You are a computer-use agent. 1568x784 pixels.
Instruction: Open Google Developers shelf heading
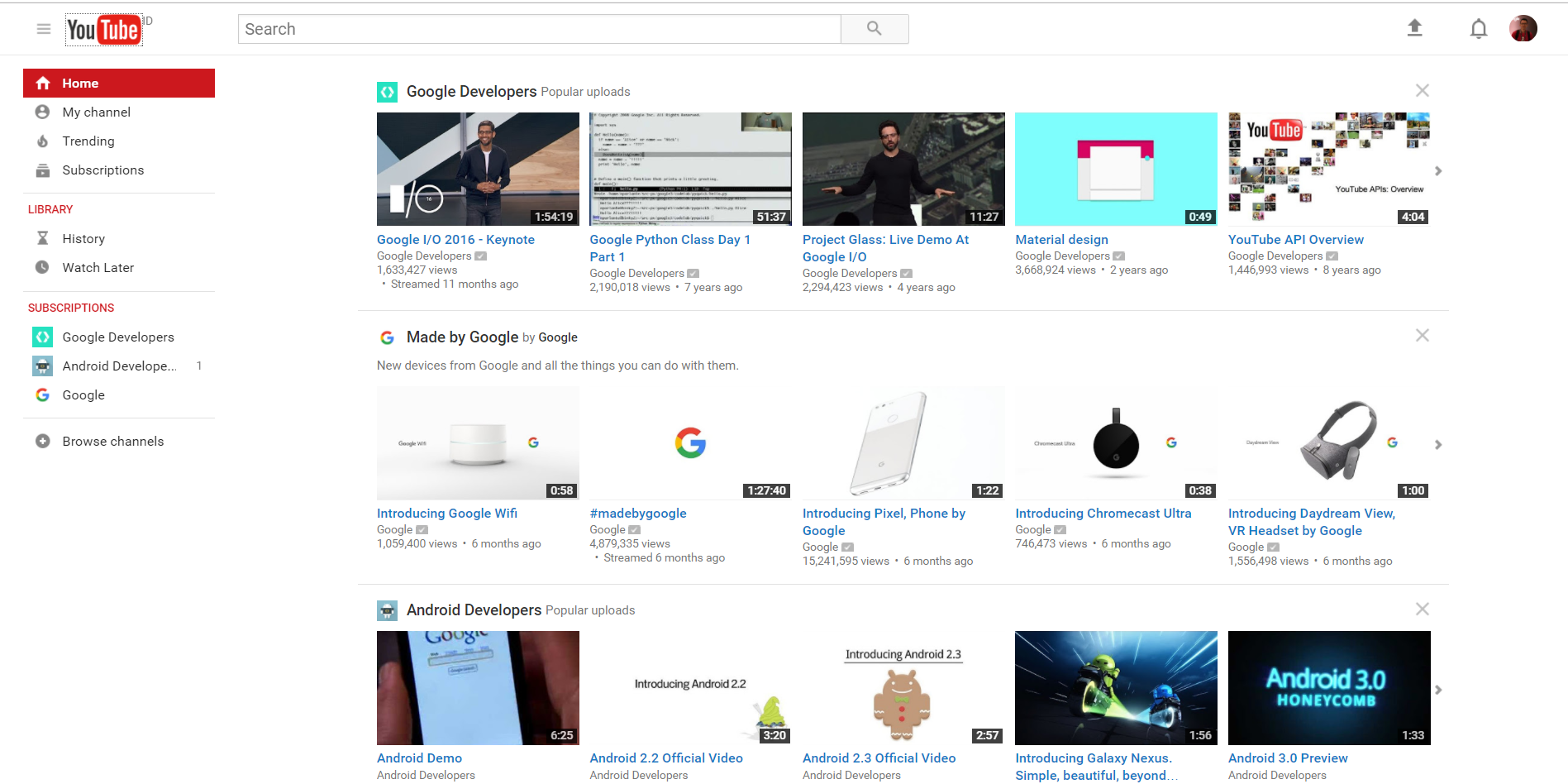[x=471, y=91]
